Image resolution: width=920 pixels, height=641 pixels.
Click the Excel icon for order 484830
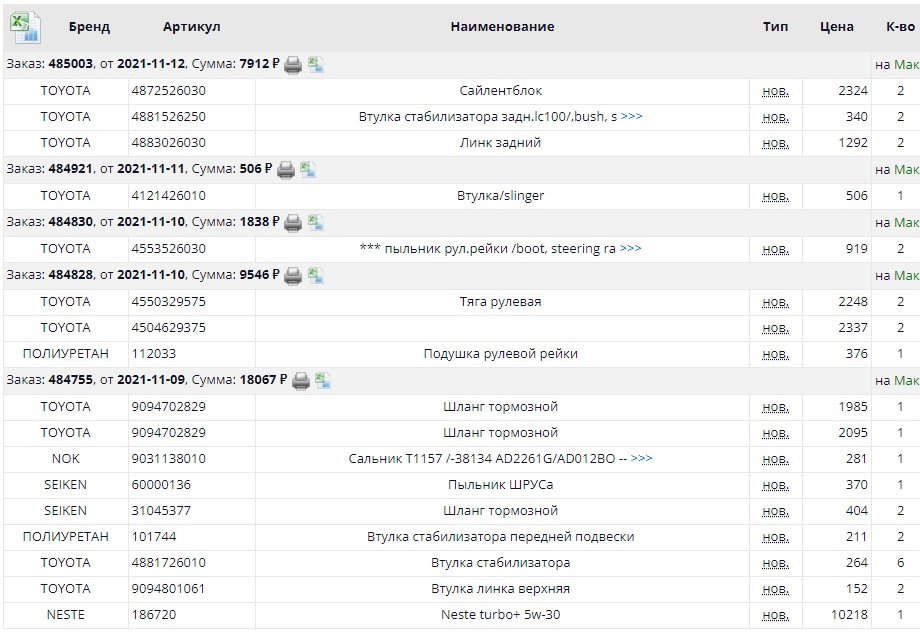click(x=316, y=222)
